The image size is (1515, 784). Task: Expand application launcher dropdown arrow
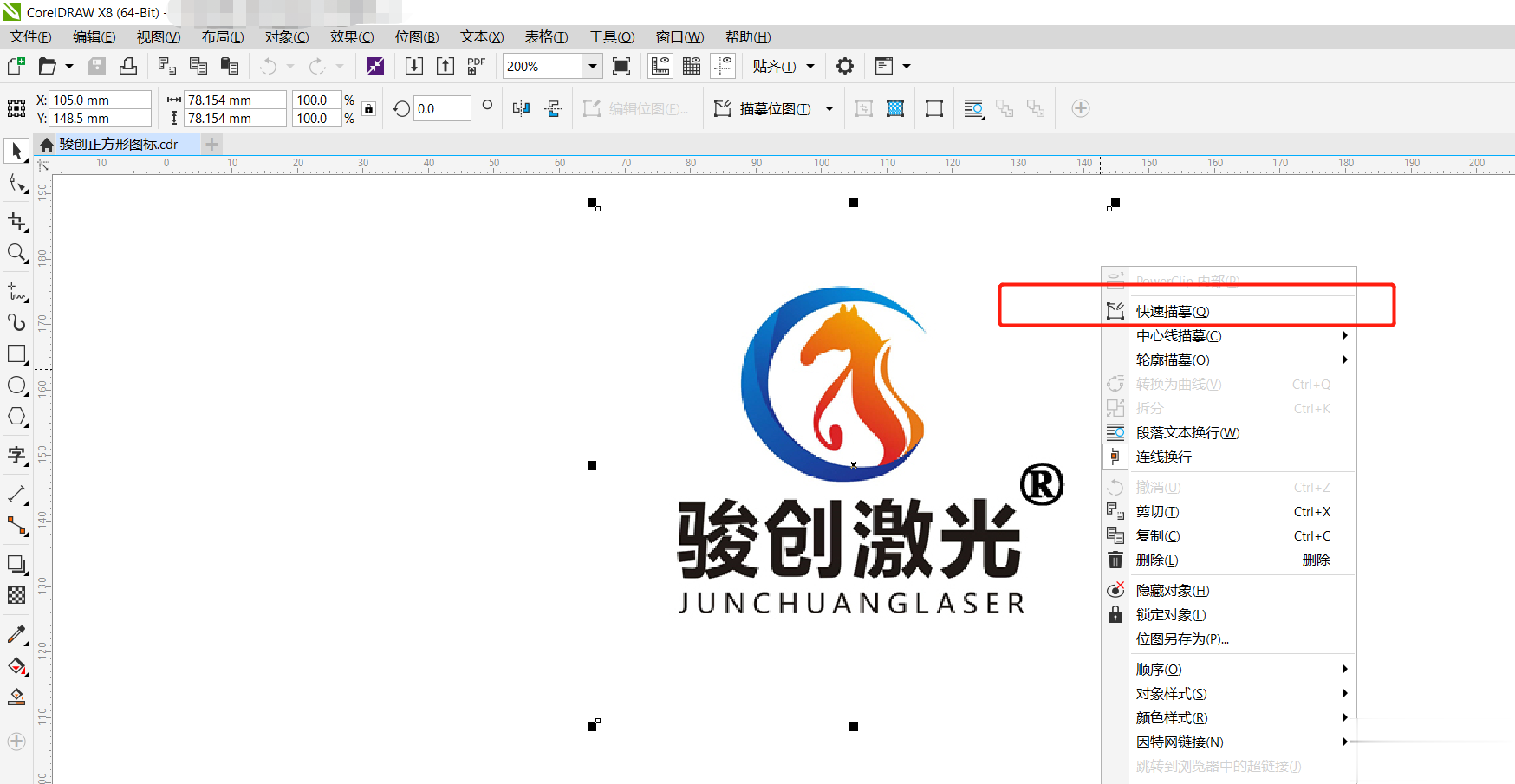(x=907, y=66)
